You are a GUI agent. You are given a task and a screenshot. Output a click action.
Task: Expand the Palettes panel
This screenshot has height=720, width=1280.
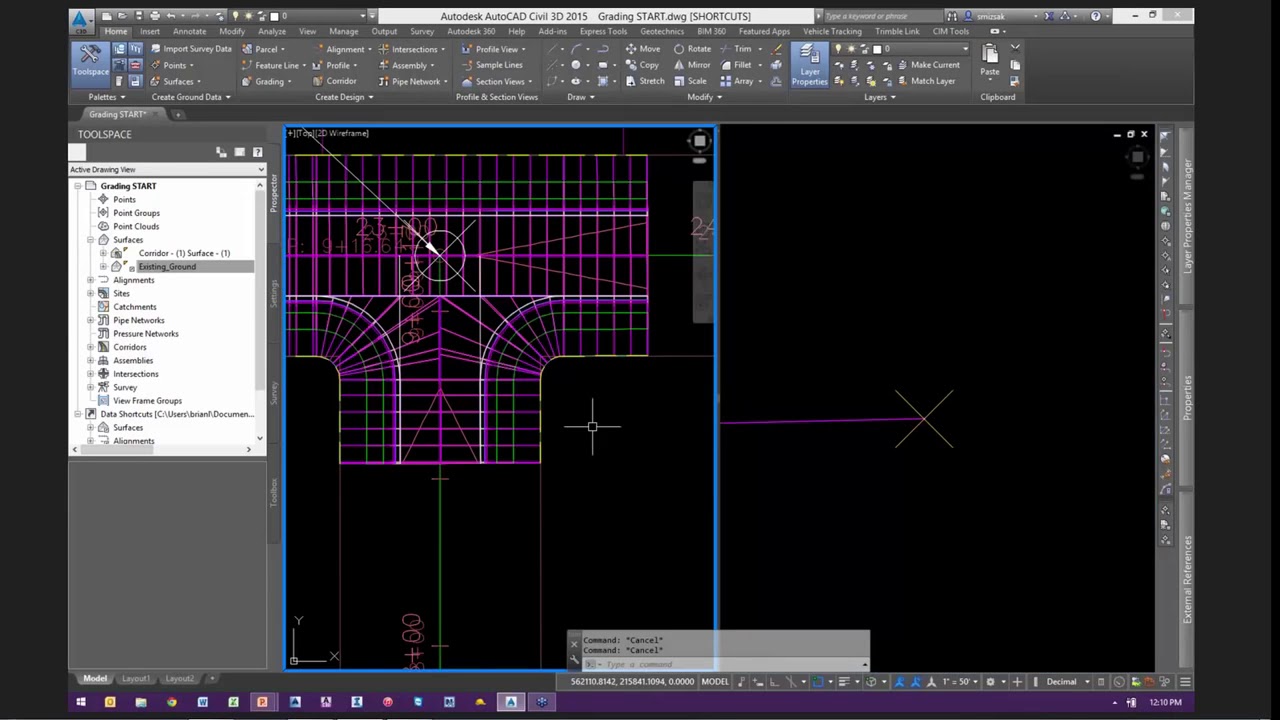[x=106, y=97]
